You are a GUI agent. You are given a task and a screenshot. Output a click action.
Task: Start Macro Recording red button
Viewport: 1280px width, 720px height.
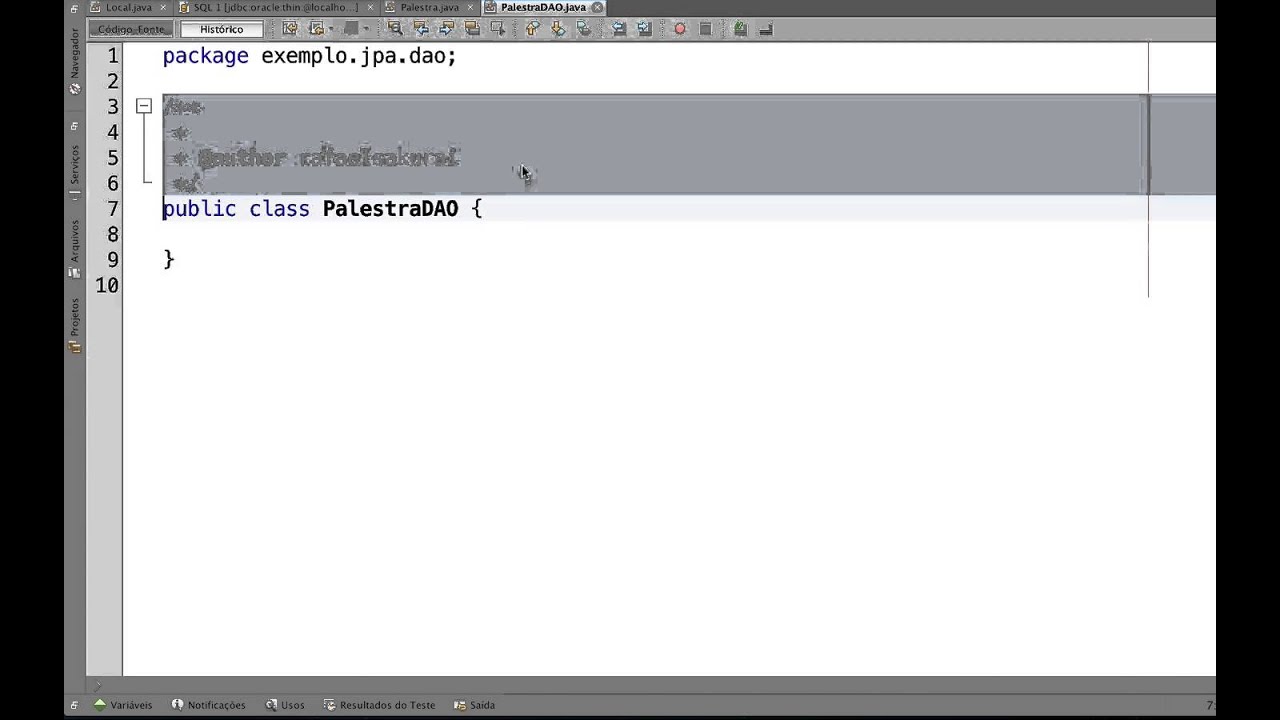[679, 29]
